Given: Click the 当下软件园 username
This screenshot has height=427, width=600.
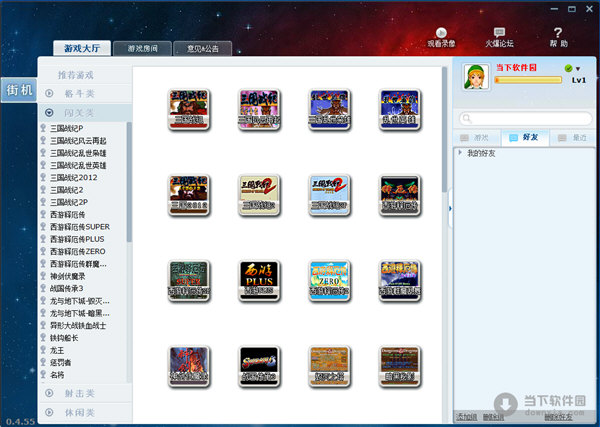Looking at the screenshot, I should click(516, 68).
